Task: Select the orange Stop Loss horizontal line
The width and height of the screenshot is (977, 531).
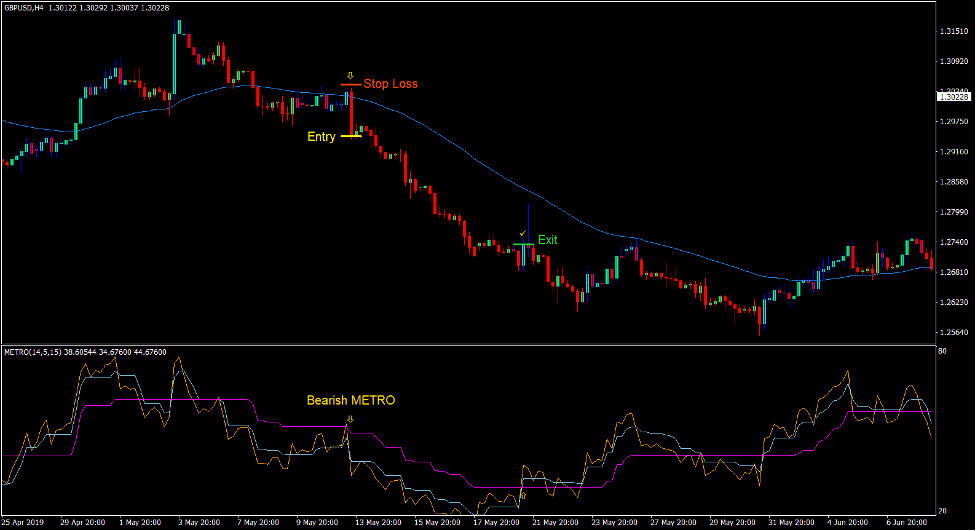Action: point(351,84)
